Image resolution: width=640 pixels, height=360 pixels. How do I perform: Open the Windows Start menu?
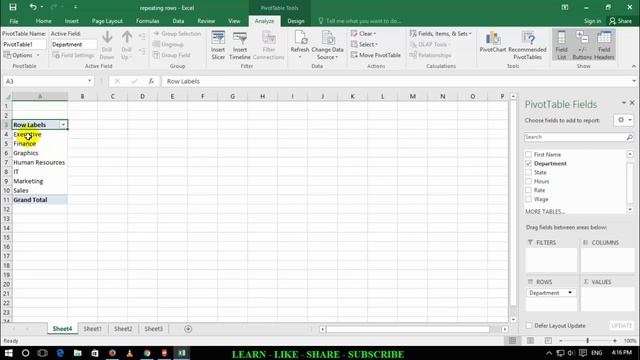click(x=8, y=353)
